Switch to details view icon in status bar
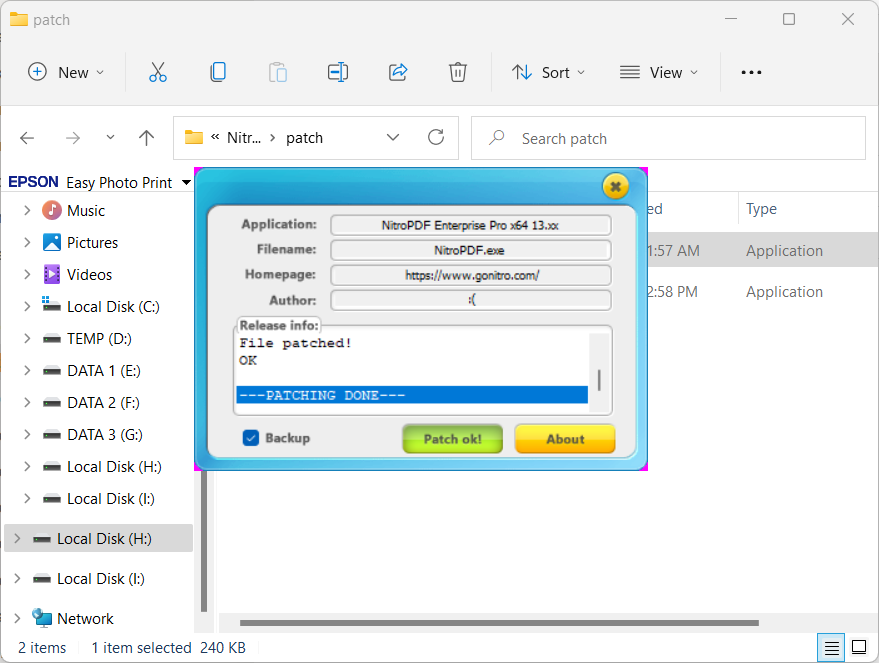The image size is (879, 663). pyautogui.click(x=831, y=648)
